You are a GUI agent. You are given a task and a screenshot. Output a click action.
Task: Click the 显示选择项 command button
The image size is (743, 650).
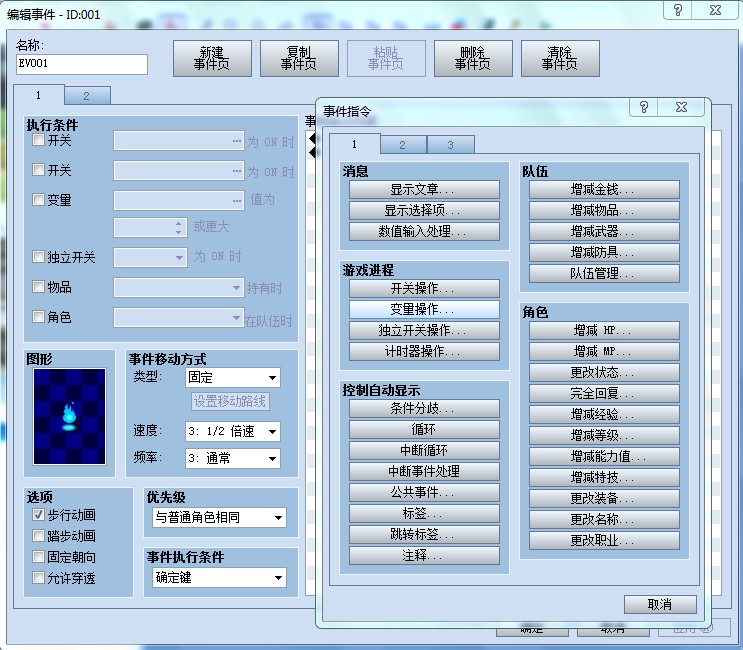(424, 210)
